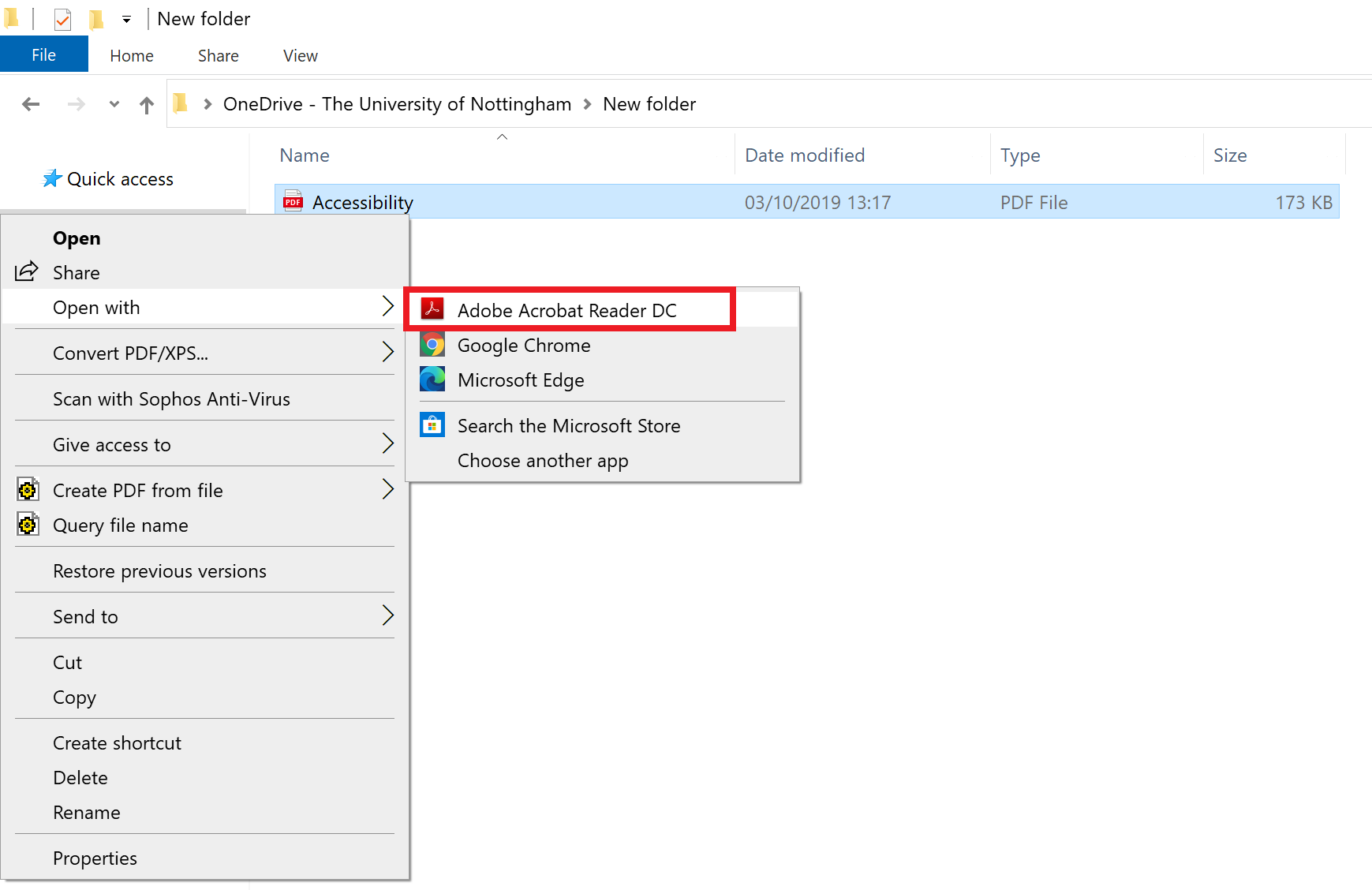Viewport: 1372px width, 890px height.
Task: Select Search the Microsoft Store
Action: click(603, 426)
